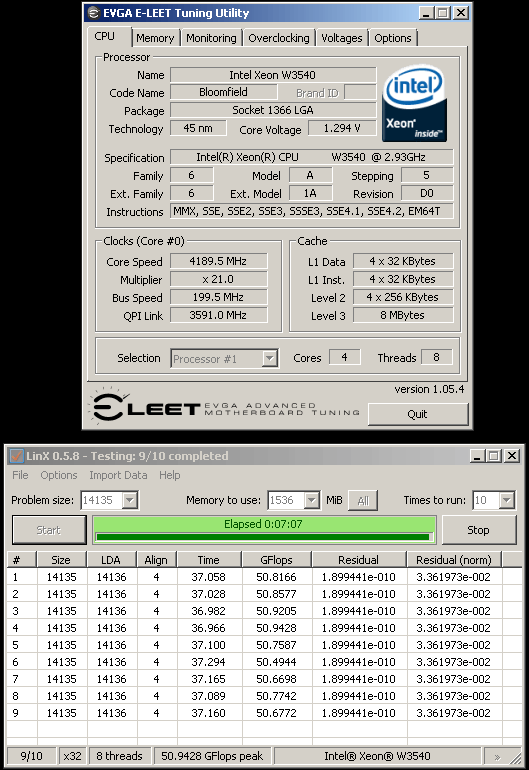529x770 pixels.
Task: Click the Core Speed value 4189.5 MHz
Action: [x=219, y=261]
